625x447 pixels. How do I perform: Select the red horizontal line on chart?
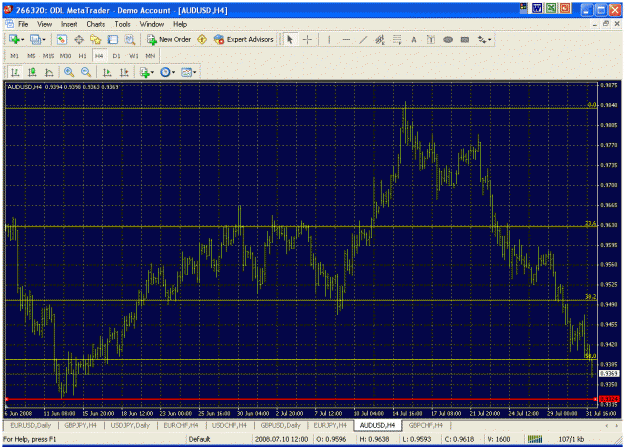pos(301,399)
